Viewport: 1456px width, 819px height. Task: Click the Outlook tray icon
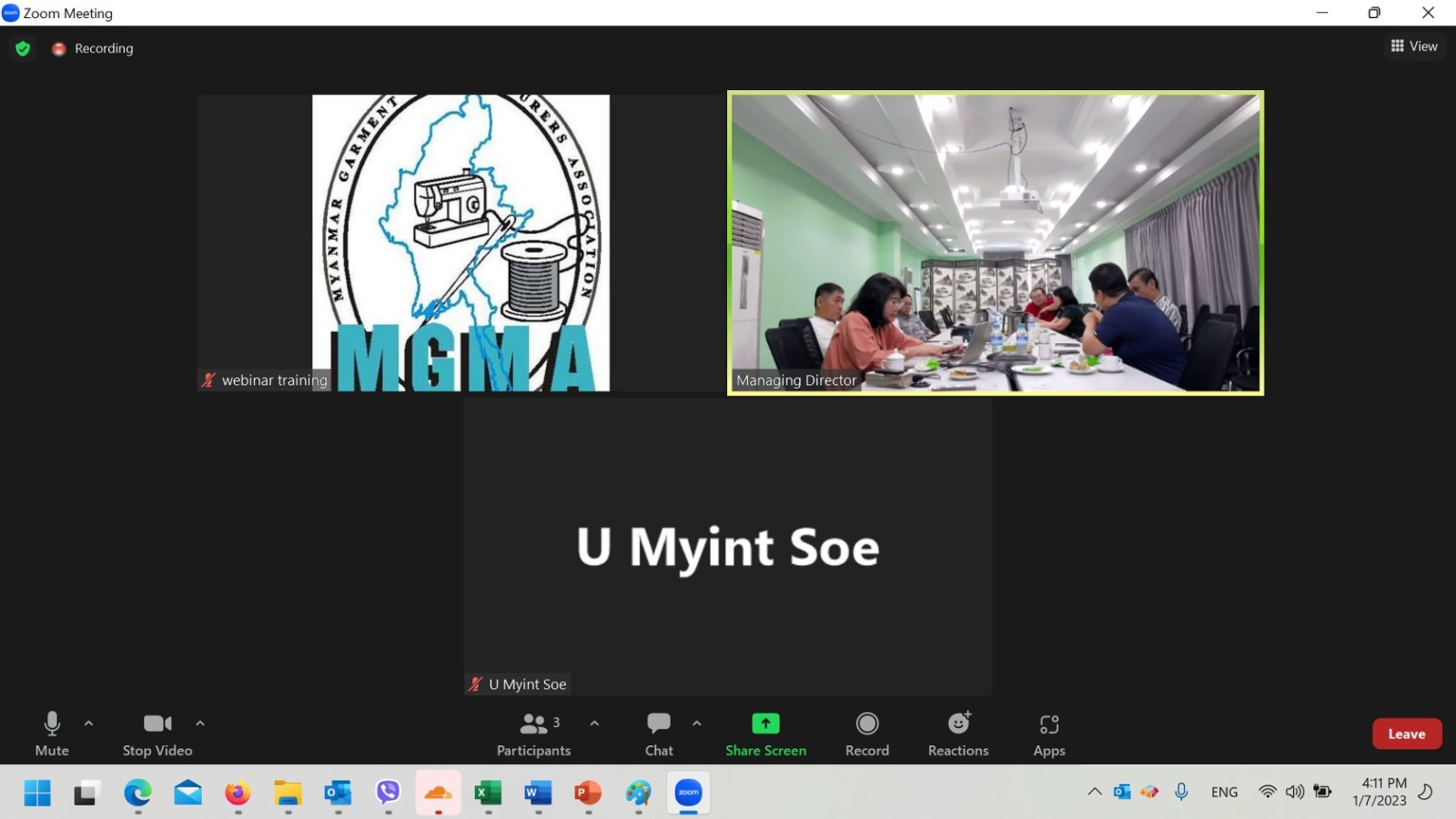point(1122,792)
